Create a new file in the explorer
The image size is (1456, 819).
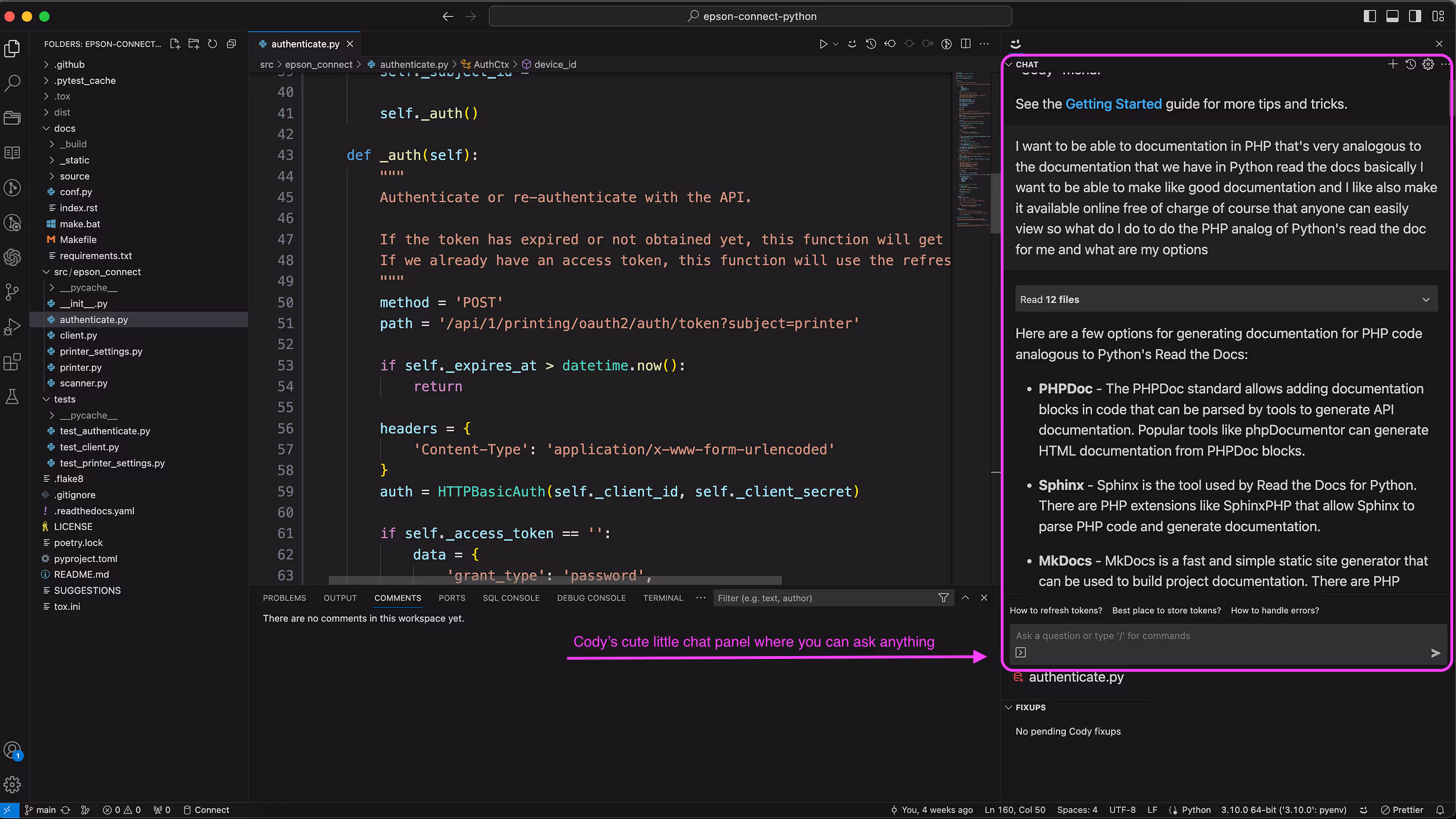click(175, 44)
